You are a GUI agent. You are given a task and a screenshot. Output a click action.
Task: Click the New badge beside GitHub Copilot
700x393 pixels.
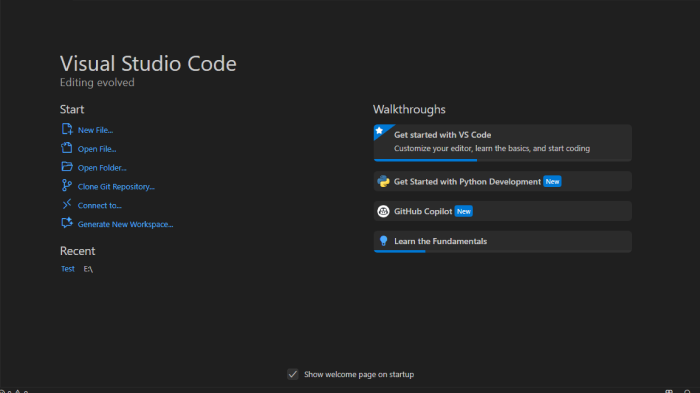pyautogui.click(x=464, y=211)
